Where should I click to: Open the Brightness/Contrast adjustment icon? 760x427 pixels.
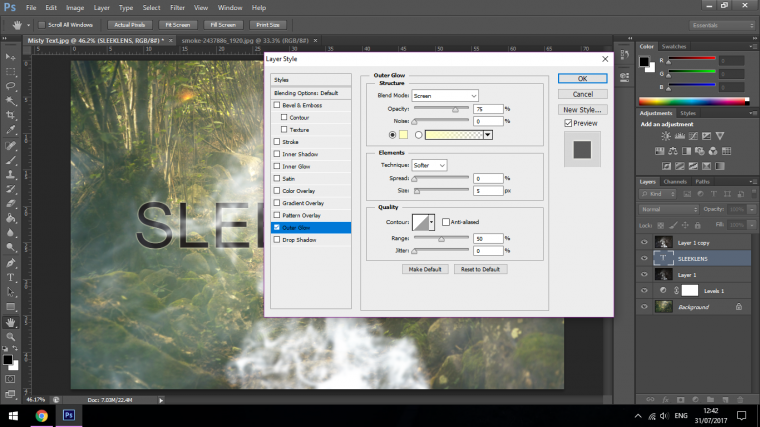tap(666, 136)
